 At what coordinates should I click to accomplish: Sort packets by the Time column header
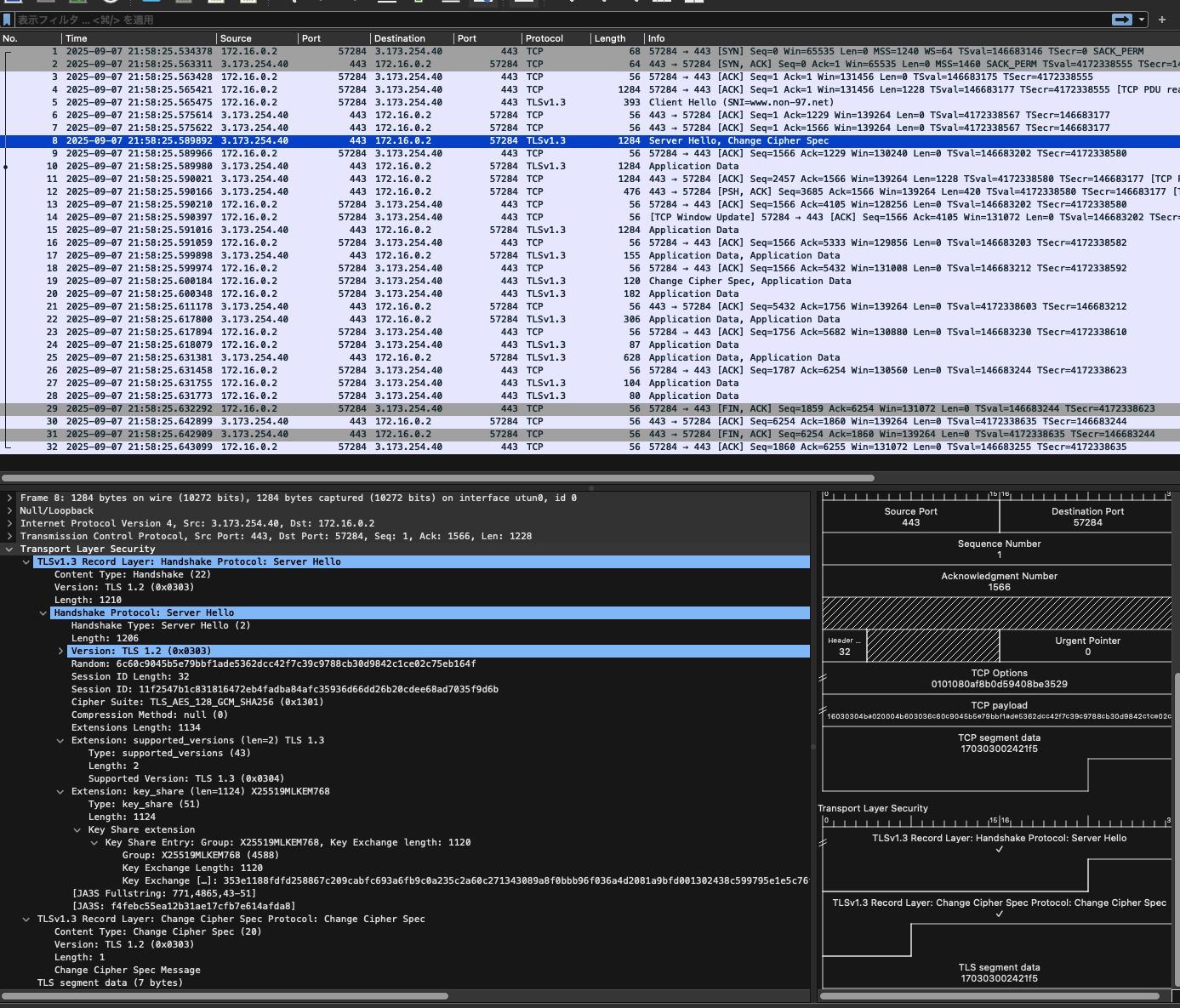(140, 38)
